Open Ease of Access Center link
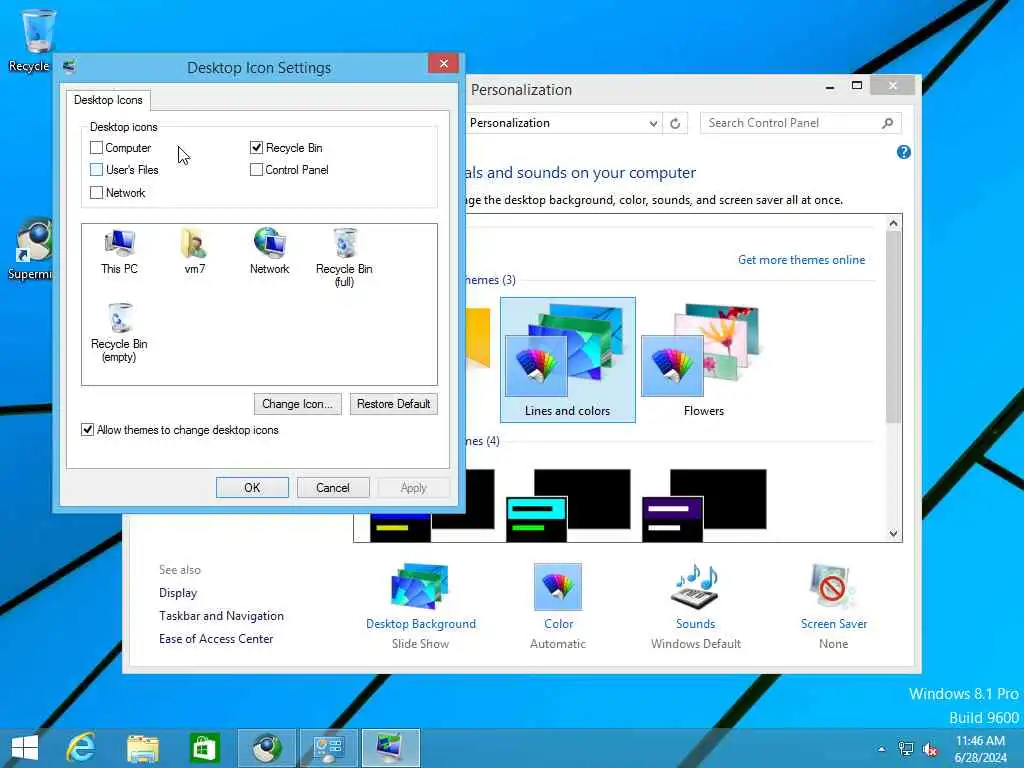The height and width of the screenshot is (768, 1024). 216,639
